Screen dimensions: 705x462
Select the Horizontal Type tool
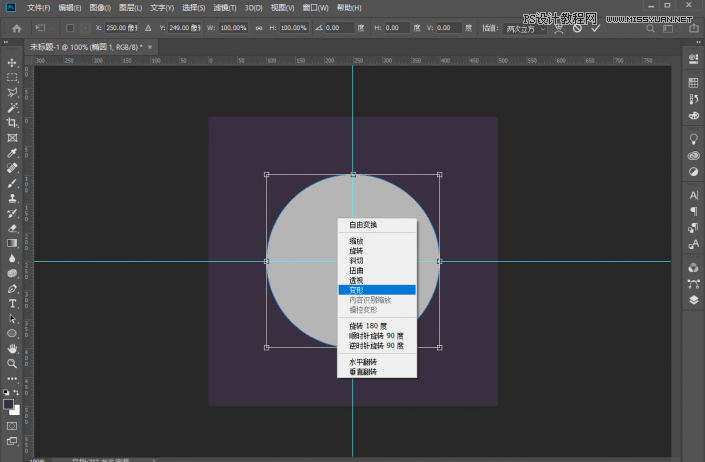pos(12,303)
